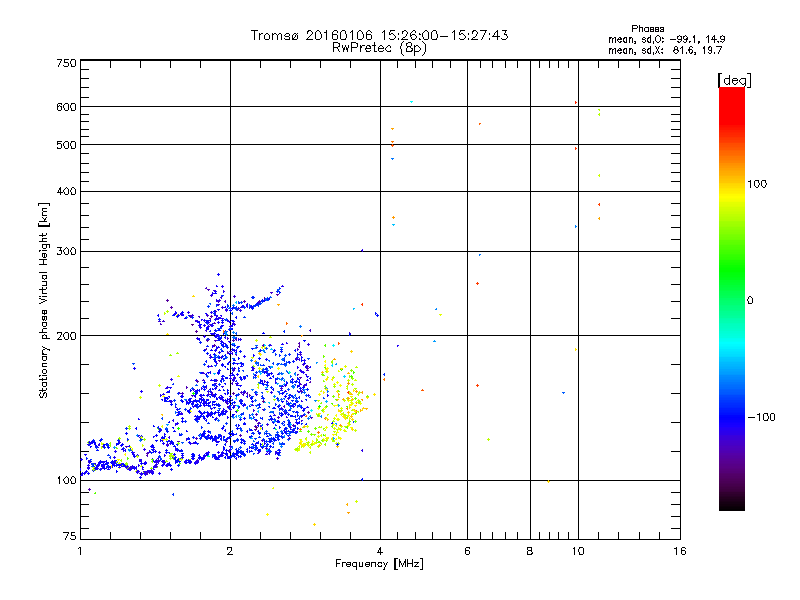Image resolution: width=800 pixels, height=600 pixels.
Task: Click the plot title 'Tromsø 20160106 15:26:00-15:27:43'
Action: click(379, 35)
